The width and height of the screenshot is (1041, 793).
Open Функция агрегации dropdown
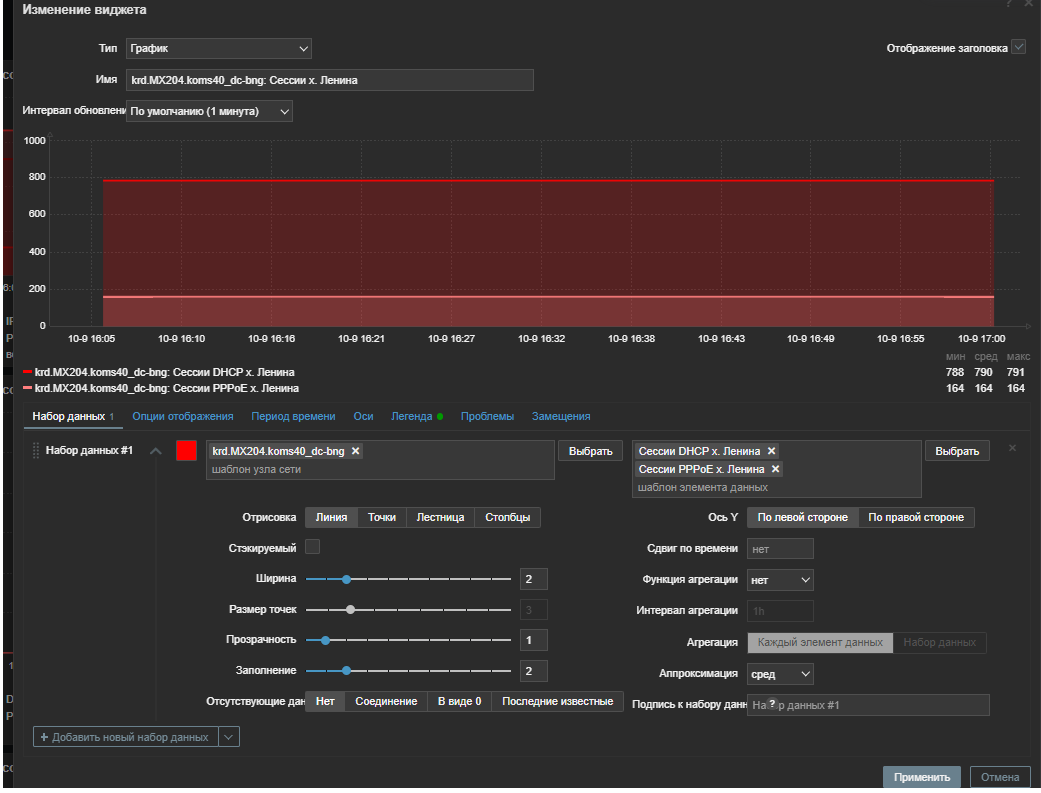point(780,580)
